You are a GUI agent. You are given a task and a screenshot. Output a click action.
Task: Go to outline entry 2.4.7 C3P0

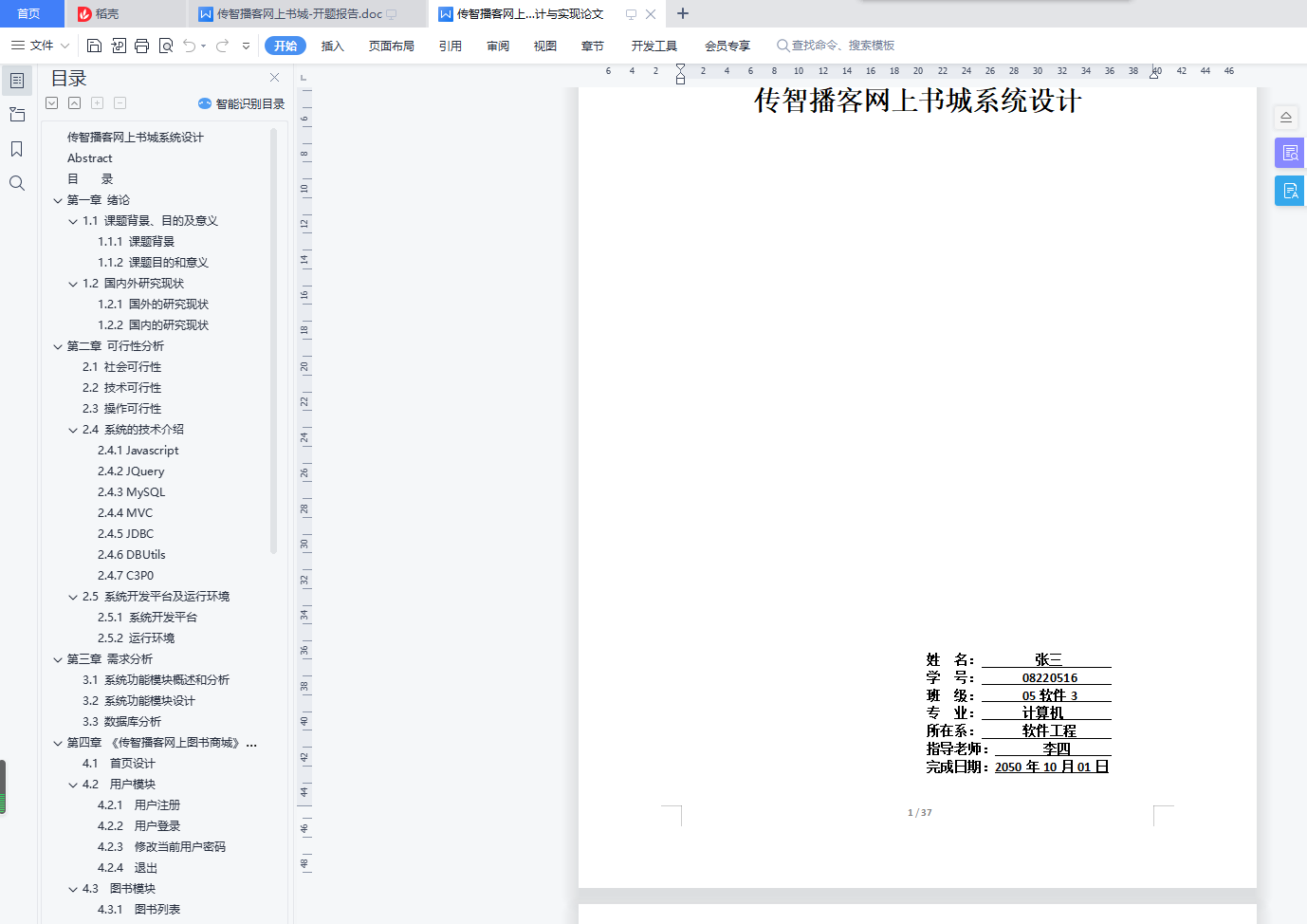(125, 576)
